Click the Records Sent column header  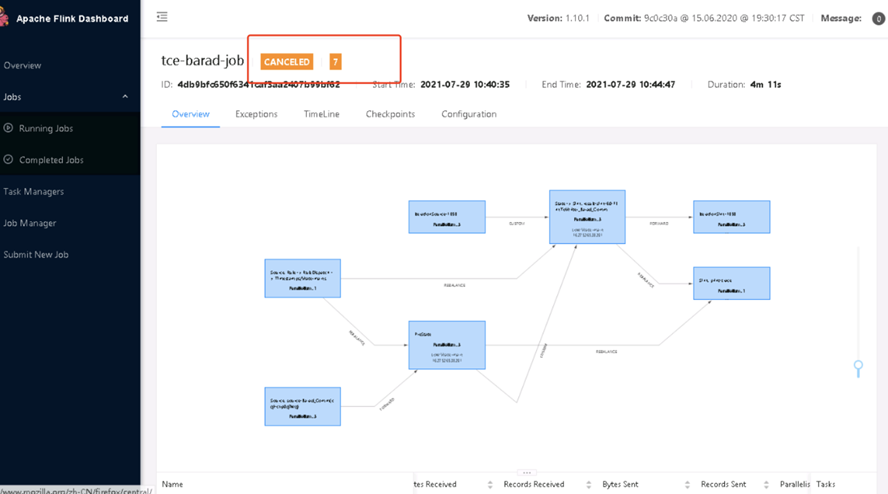(x=723, y=484)
